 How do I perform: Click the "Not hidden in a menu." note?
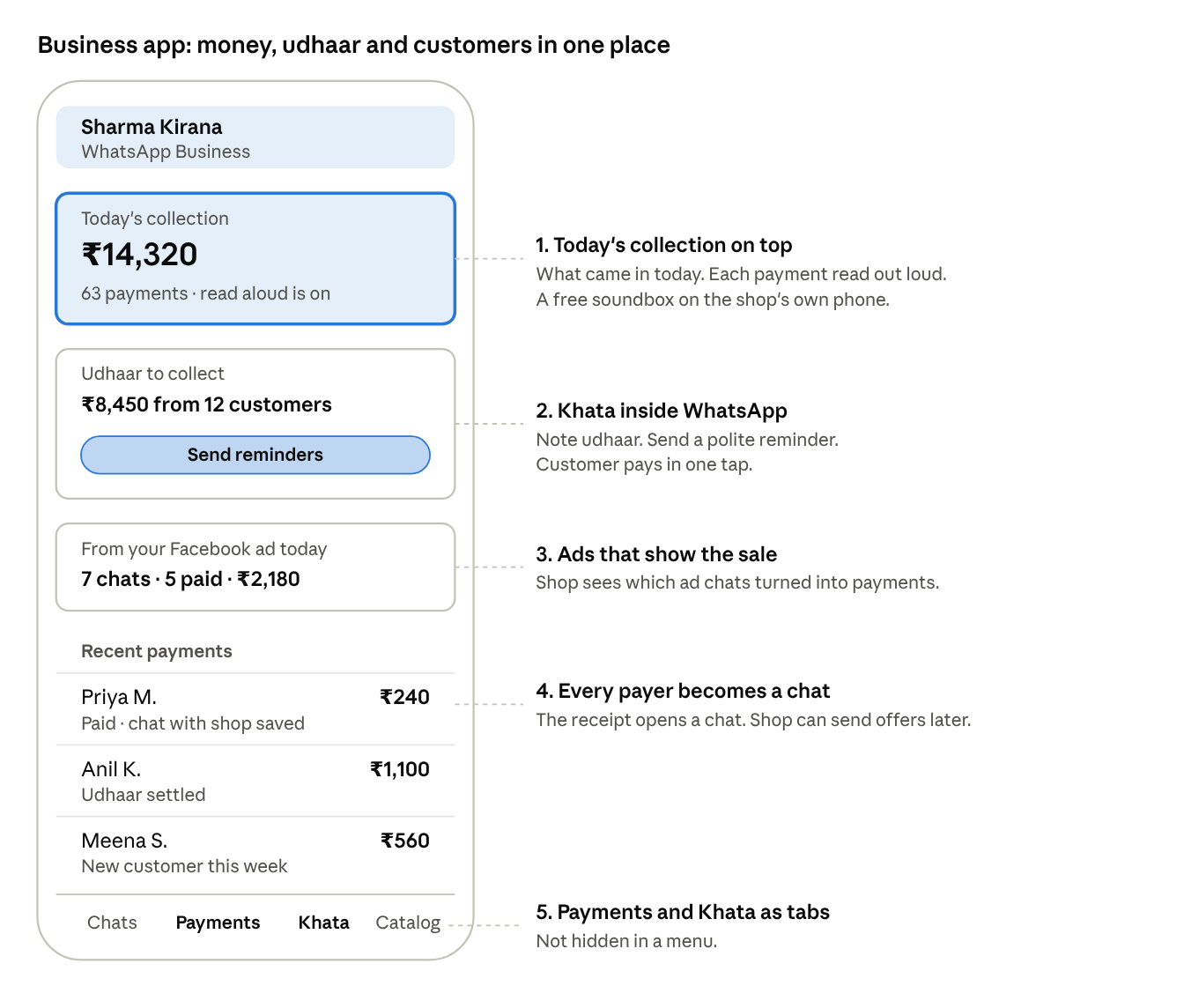[x=626, y=941]
